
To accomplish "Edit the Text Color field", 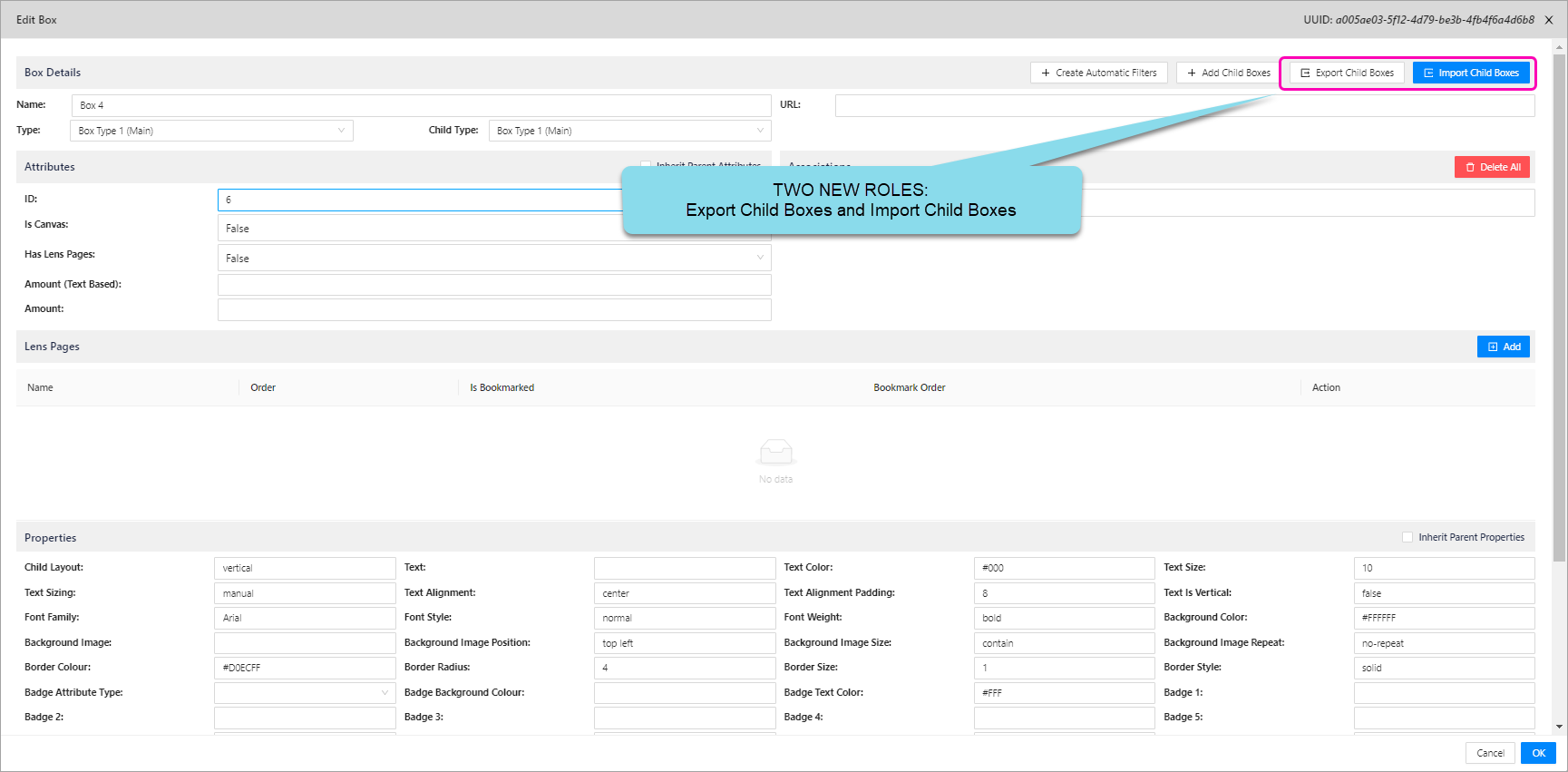I will 1065,568.
